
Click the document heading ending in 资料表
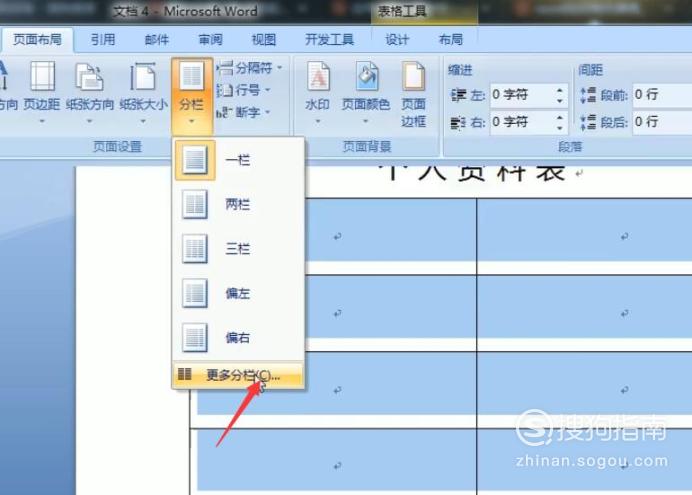[x=472, y=172]
